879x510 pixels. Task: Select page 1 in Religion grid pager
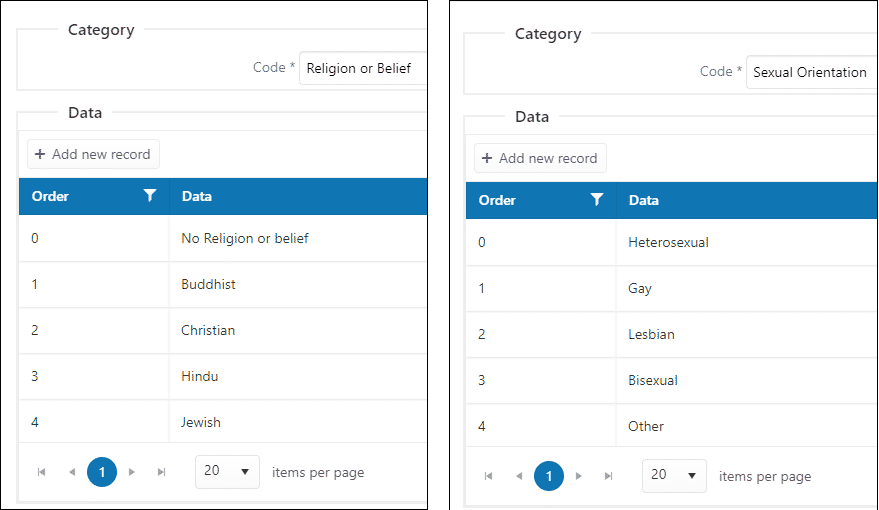click(102, 472)
